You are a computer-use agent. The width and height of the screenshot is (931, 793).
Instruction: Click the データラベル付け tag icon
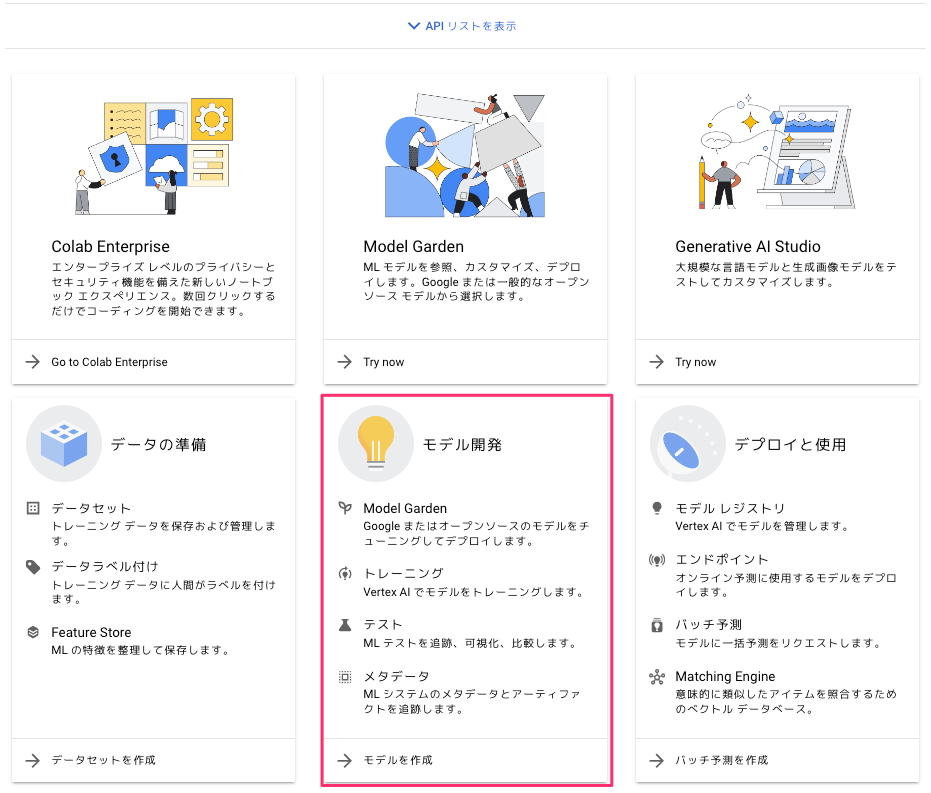[x=33, y=567]
